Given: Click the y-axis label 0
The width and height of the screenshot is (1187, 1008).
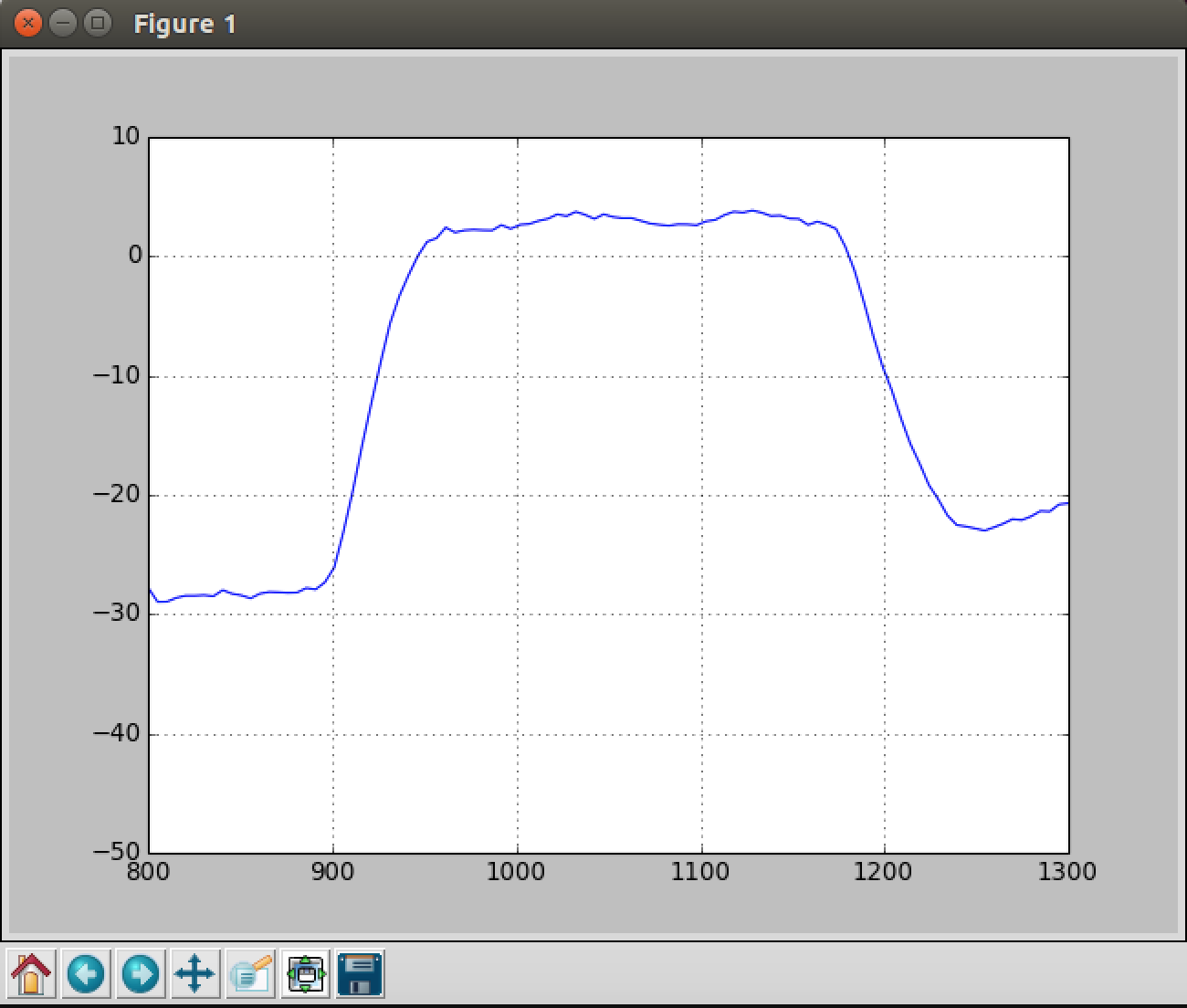Looking at the screenshot, I should 135,255.
